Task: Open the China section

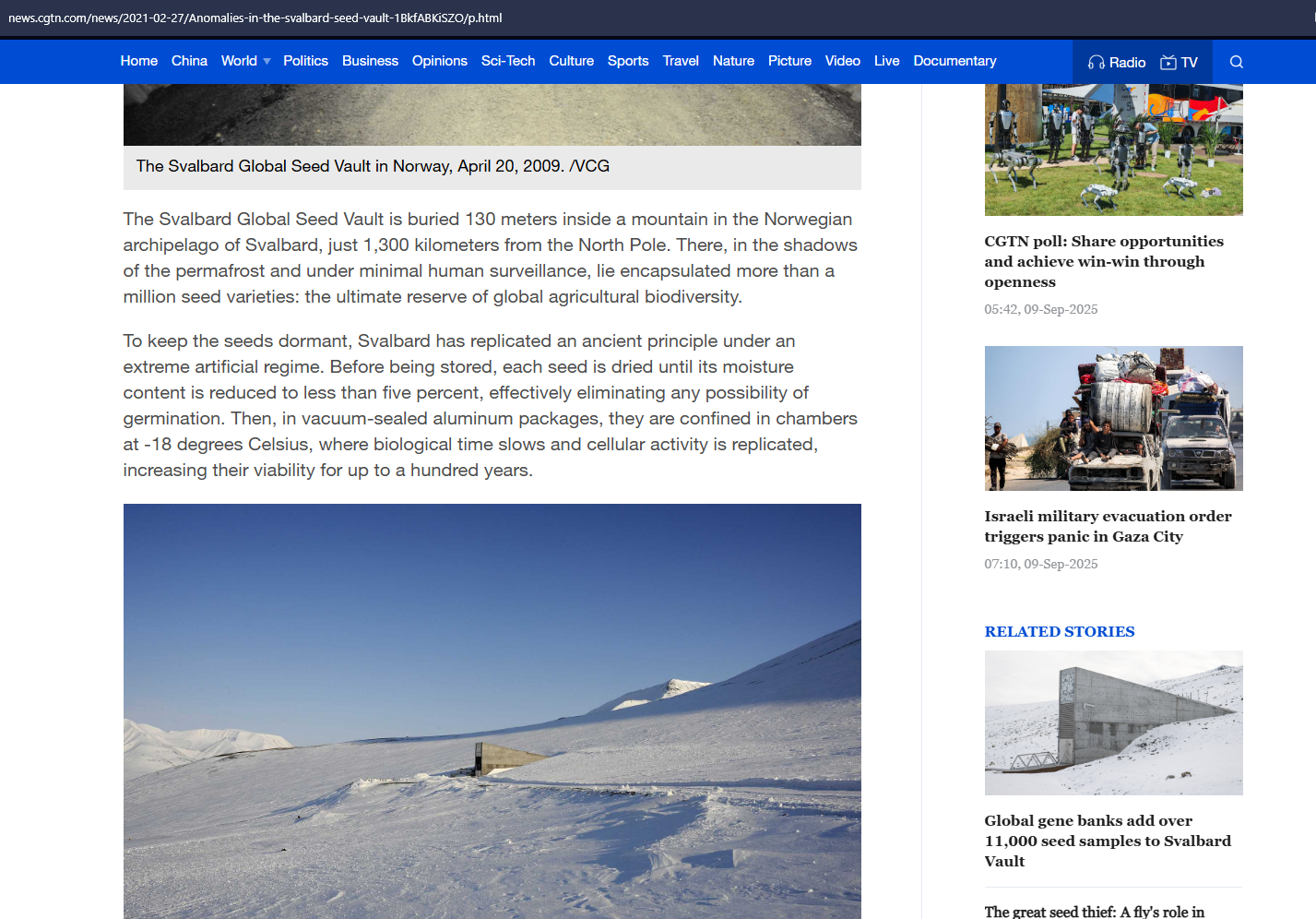Action: [x=189, y=61]
